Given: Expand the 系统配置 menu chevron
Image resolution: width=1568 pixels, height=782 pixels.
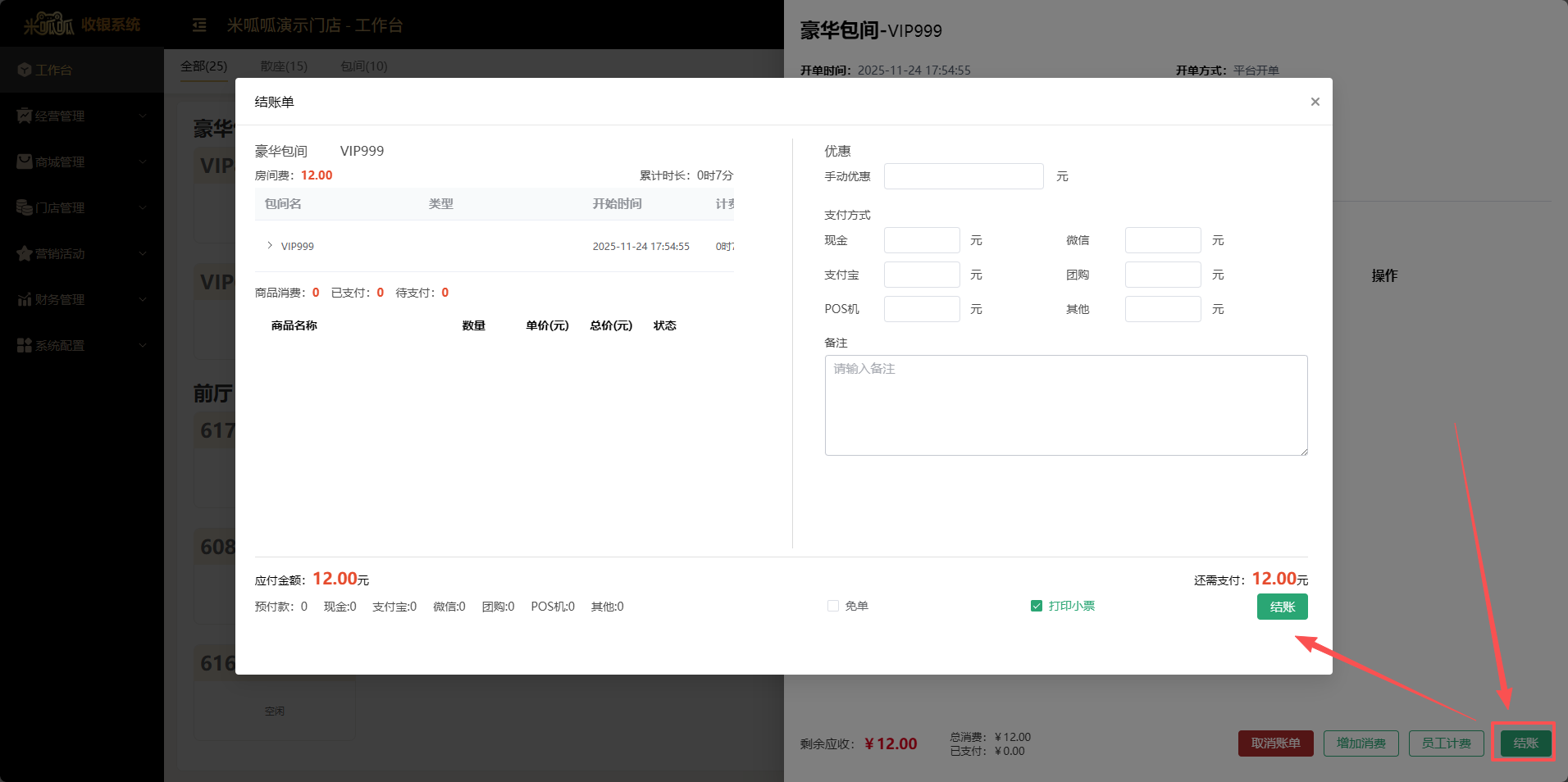Looking at the screenshot, I should tap(143, 346).
